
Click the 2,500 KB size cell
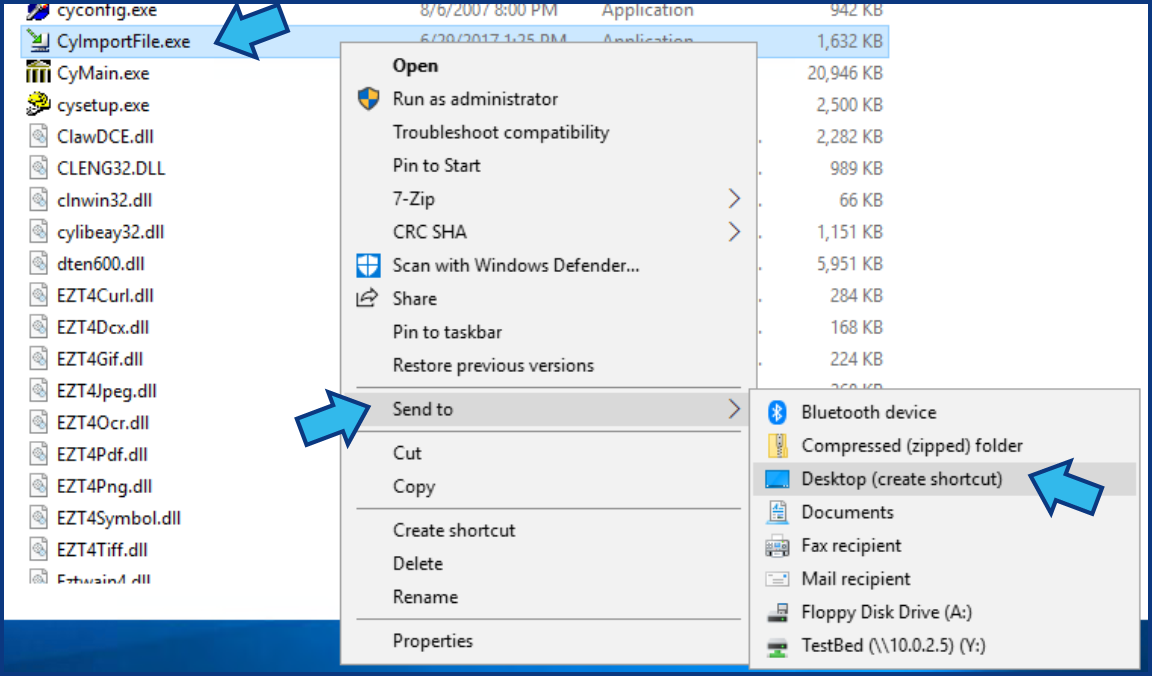coord(849,105)
